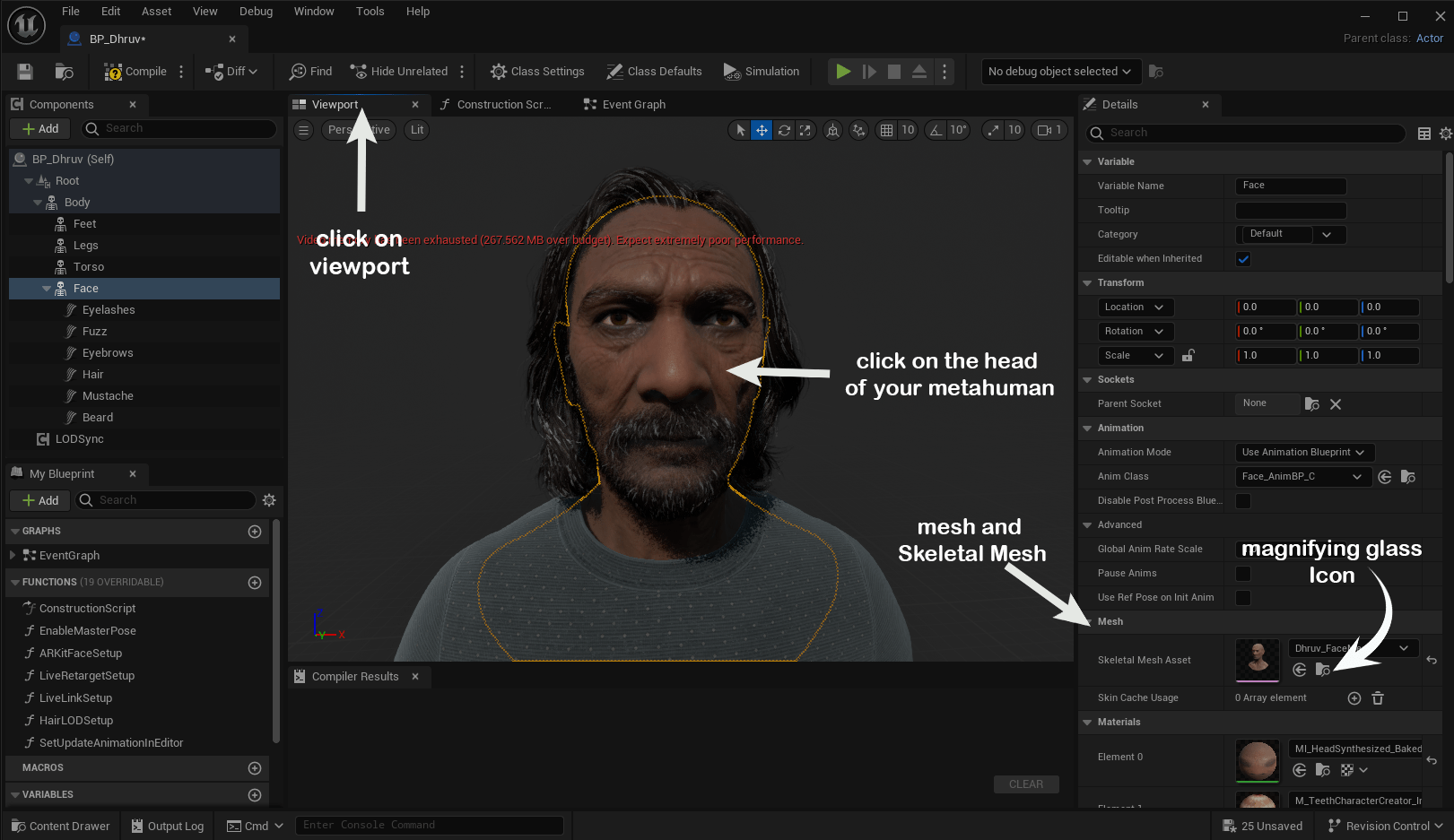Toggle the Scale lock icon
Screen dimensions: 1454x840
pos(1188,356)
